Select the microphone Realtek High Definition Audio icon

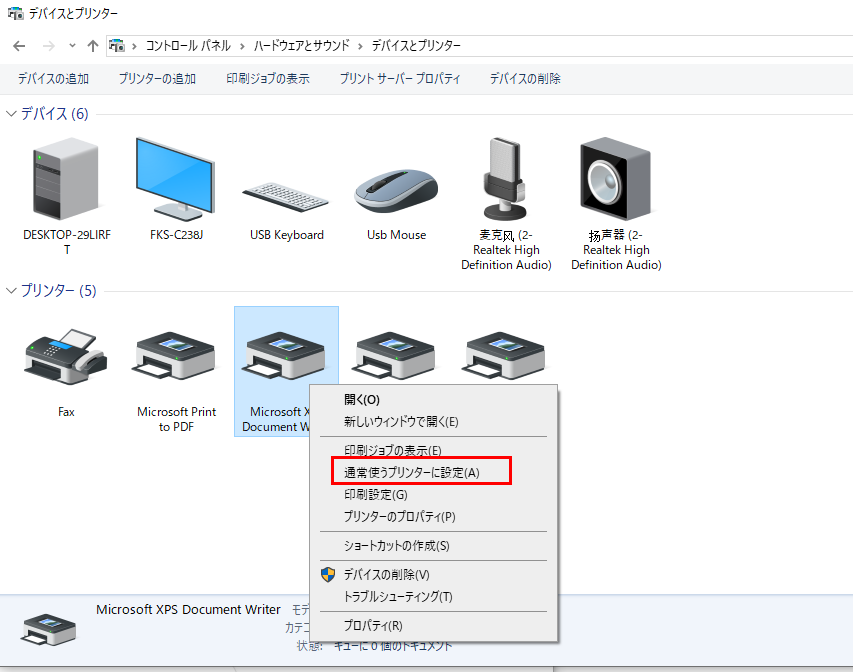(x=505, y=178)
